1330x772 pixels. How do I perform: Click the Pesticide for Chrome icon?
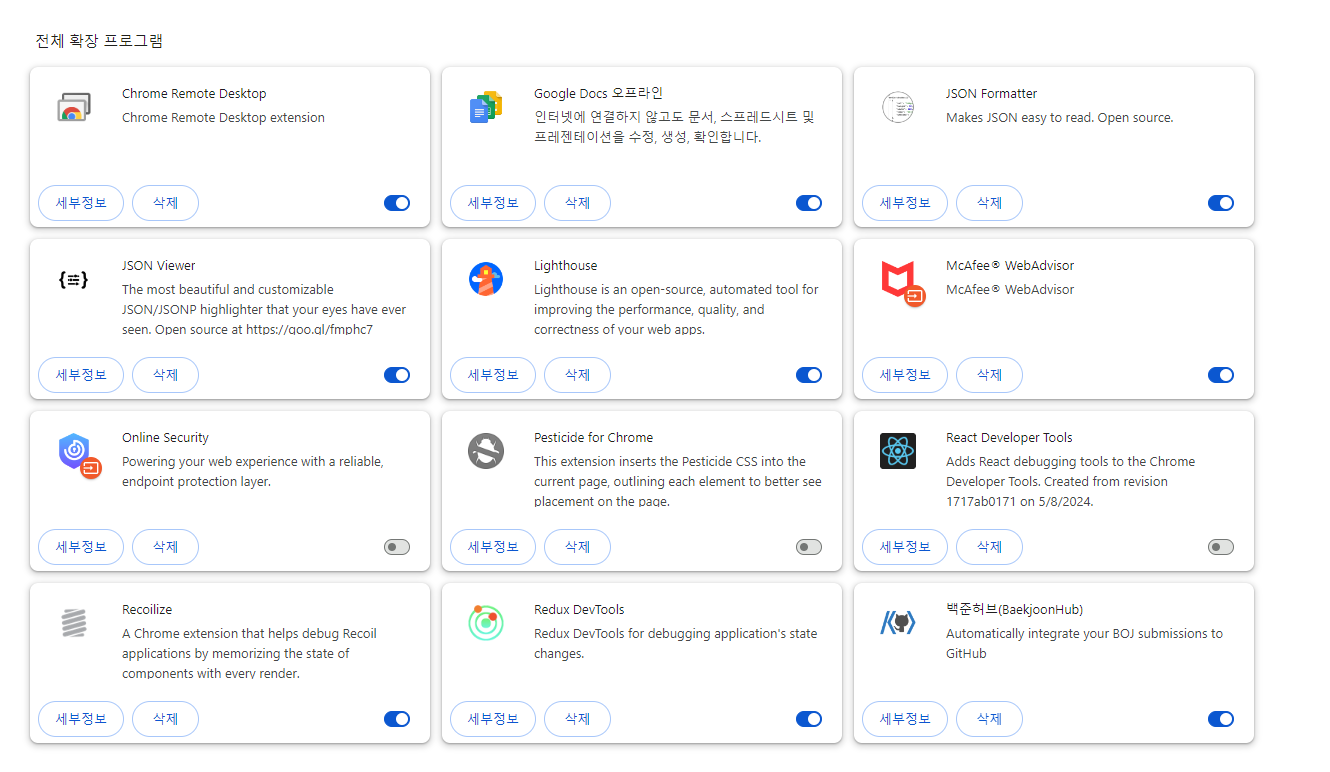[486, 451]
